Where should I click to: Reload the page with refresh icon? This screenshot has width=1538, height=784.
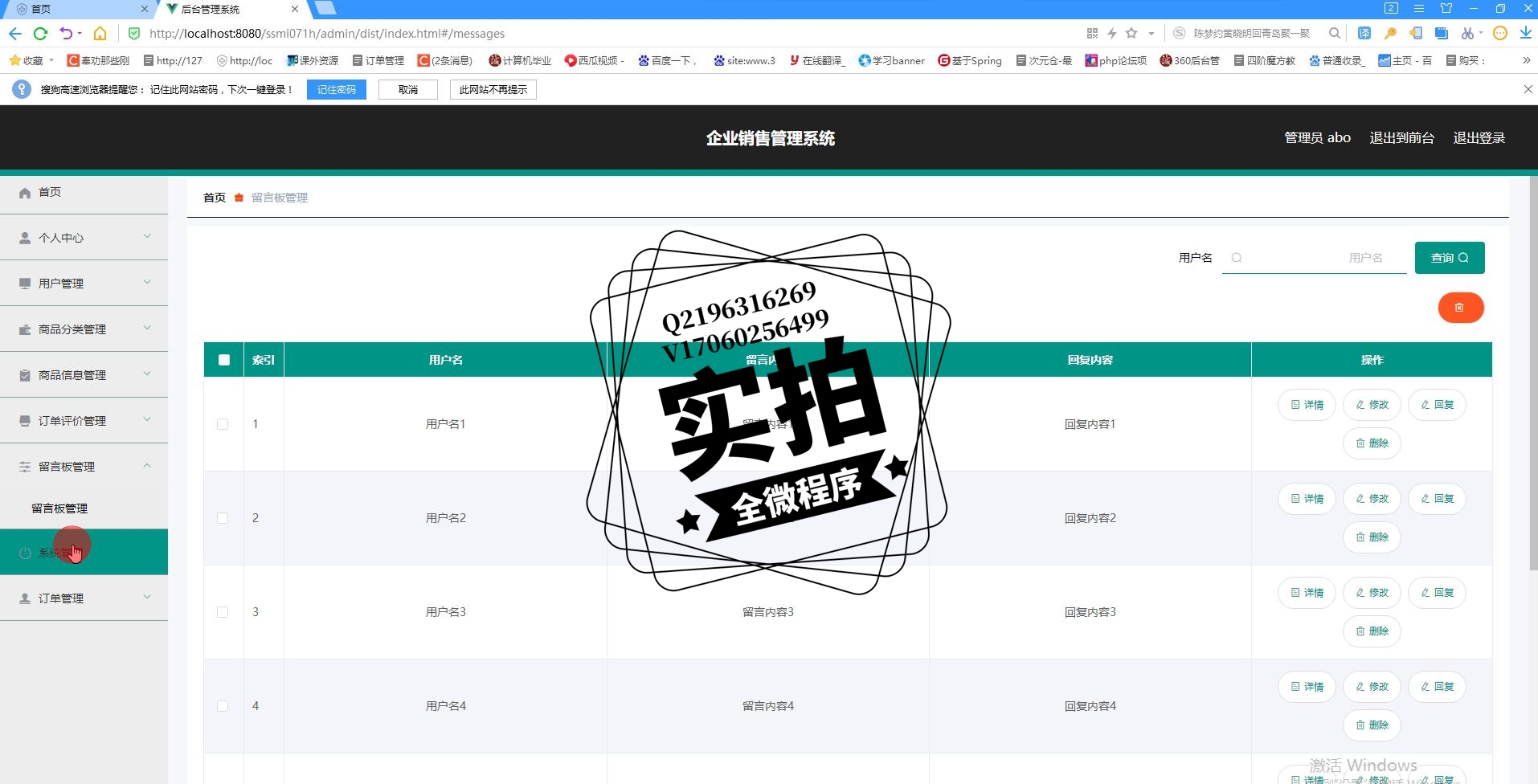pos(40,34)
